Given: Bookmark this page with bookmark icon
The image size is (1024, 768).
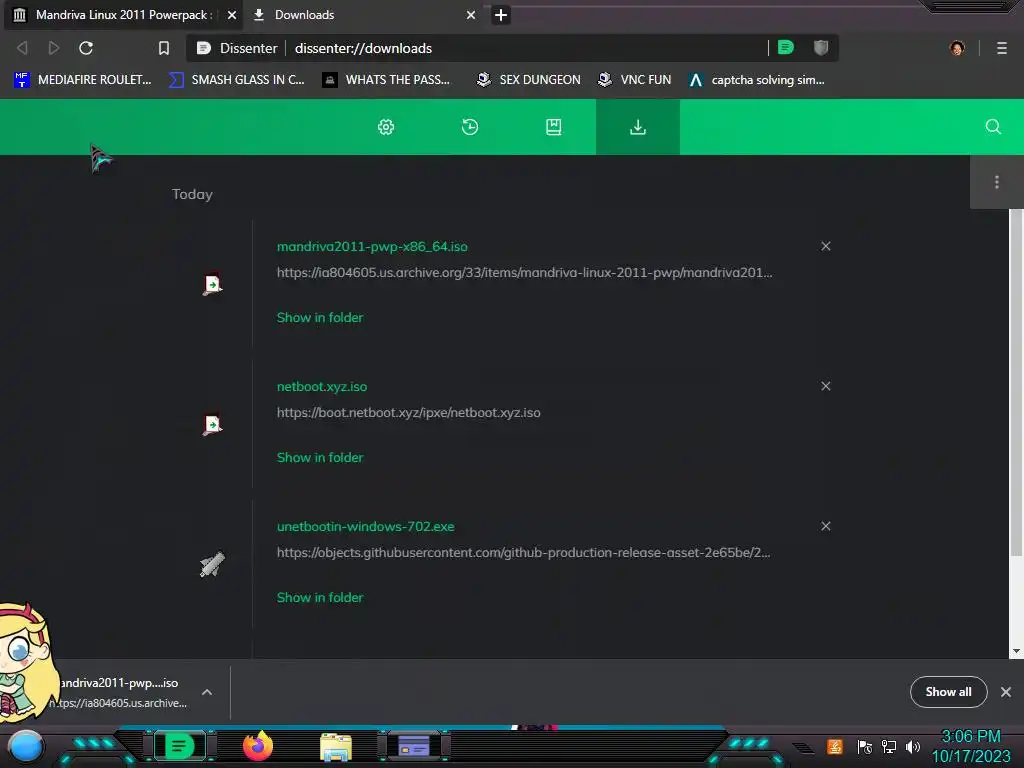Looking at the screenshot, I should pyautogui.click(x=164, y=48).
